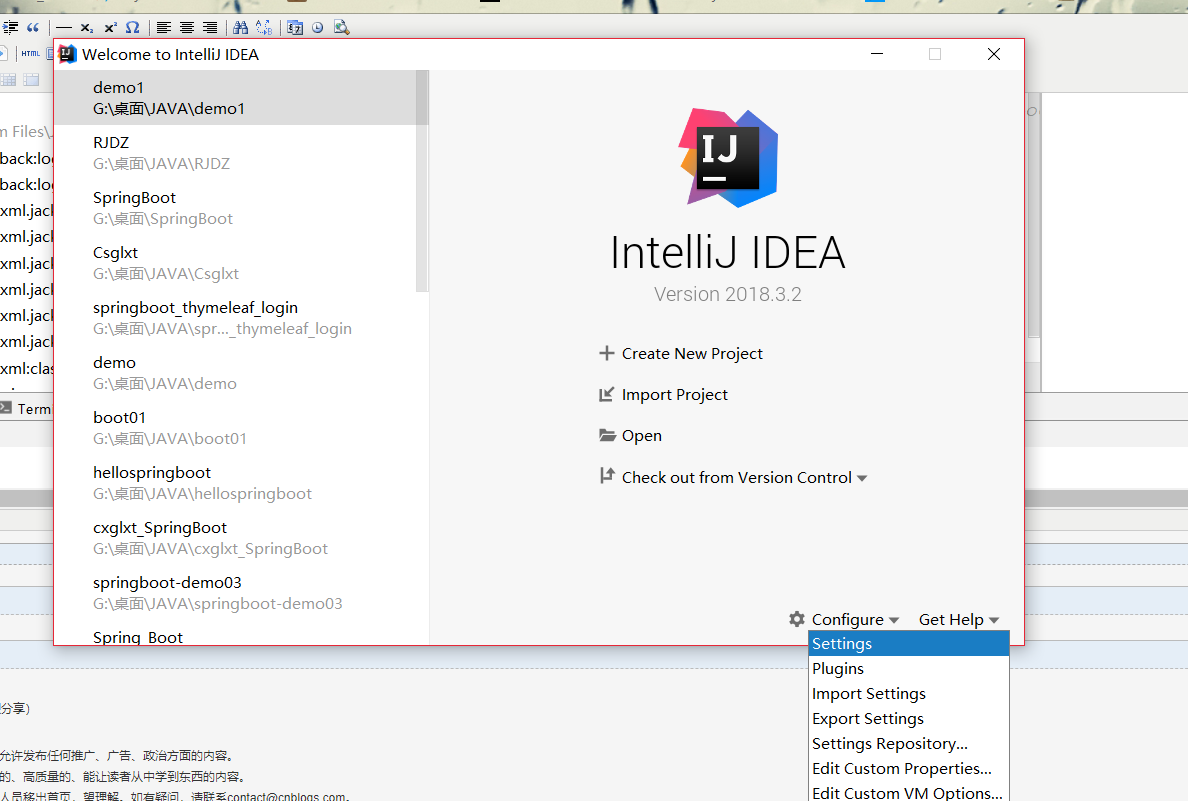
Task: Open Edit Custom VM Options... menu entry
Action: (909, 792)
